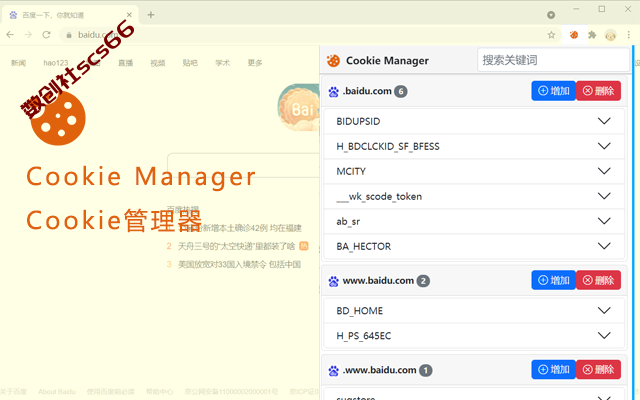This screenshot has height=400, width=640.
Task: Open the 新闻 link on Baidu
Action: pos(18,63)
